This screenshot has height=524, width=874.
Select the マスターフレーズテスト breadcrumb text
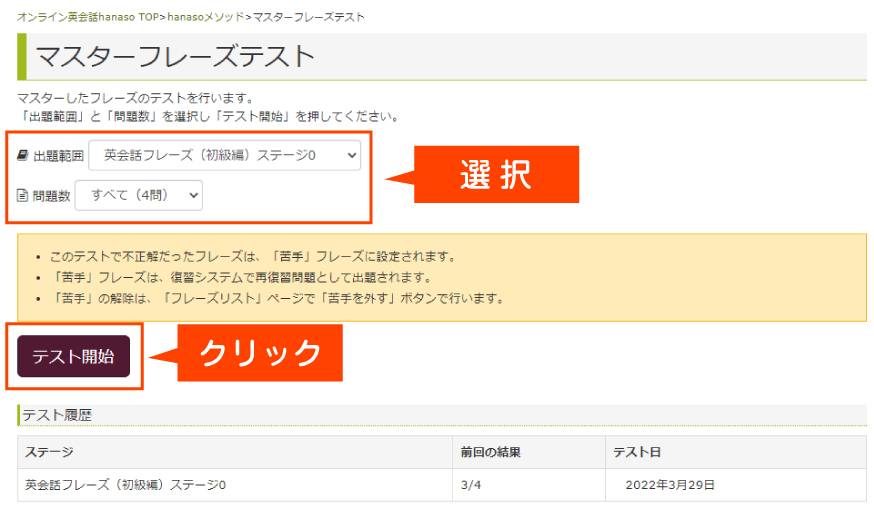(309, 17)
